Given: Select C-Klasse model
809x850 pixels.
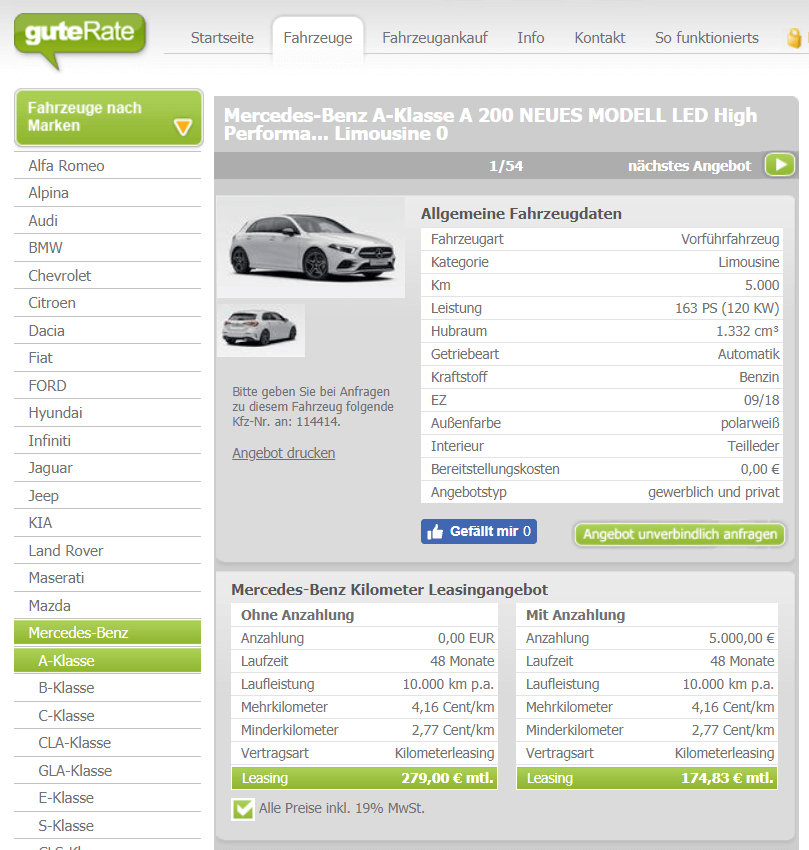Looking at the screenshot, I should pyautogui.click(x=107, y=716).
